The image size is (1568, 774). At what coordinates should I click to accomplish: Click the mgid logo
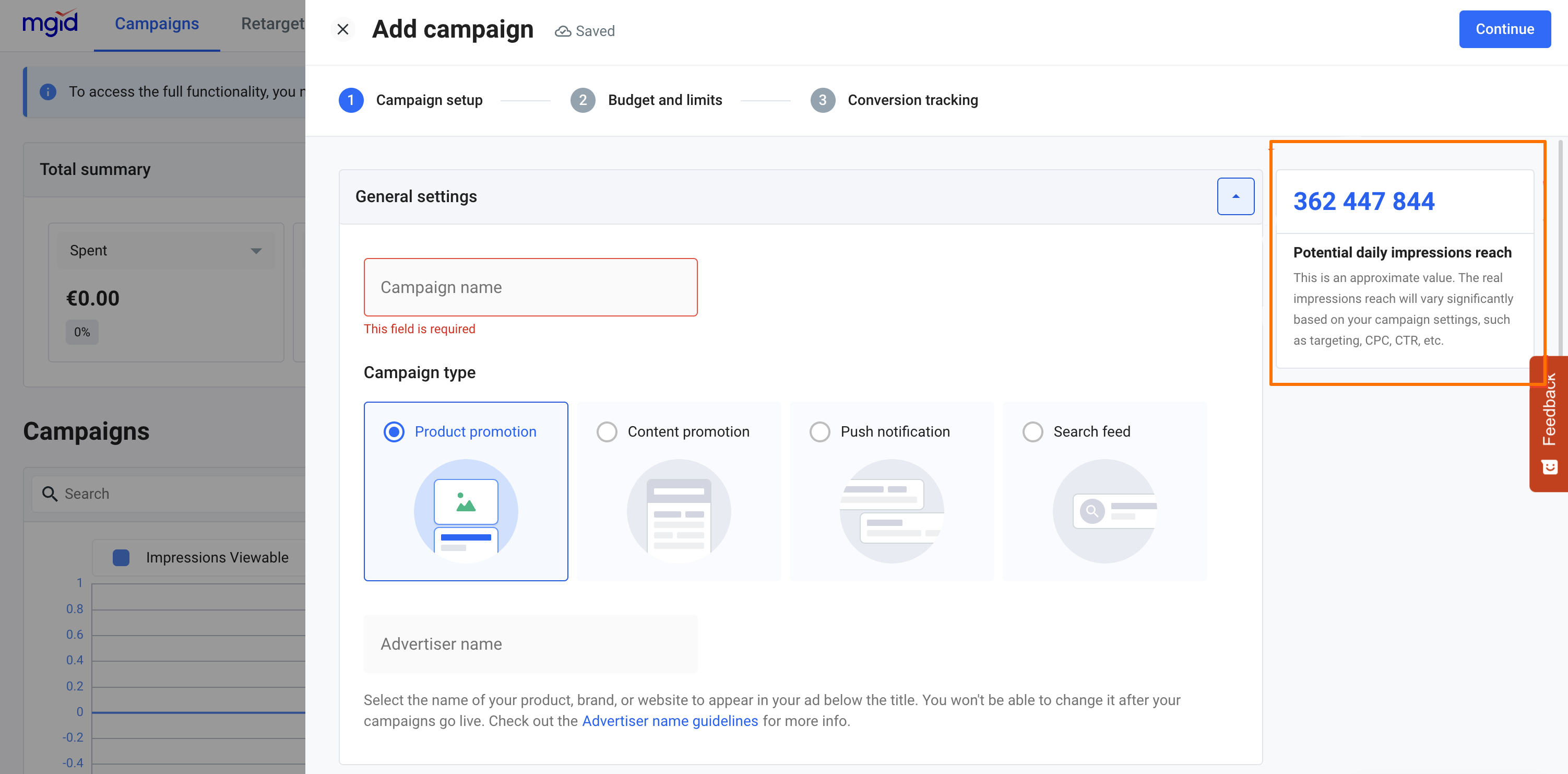tap(50, 23)
